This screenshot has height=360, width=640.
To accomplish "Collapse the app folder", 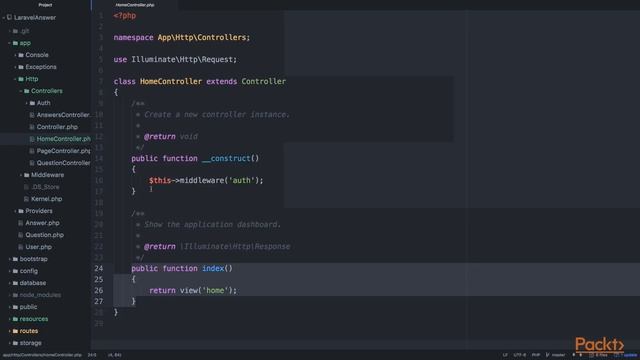I will [x=9, y=43].
